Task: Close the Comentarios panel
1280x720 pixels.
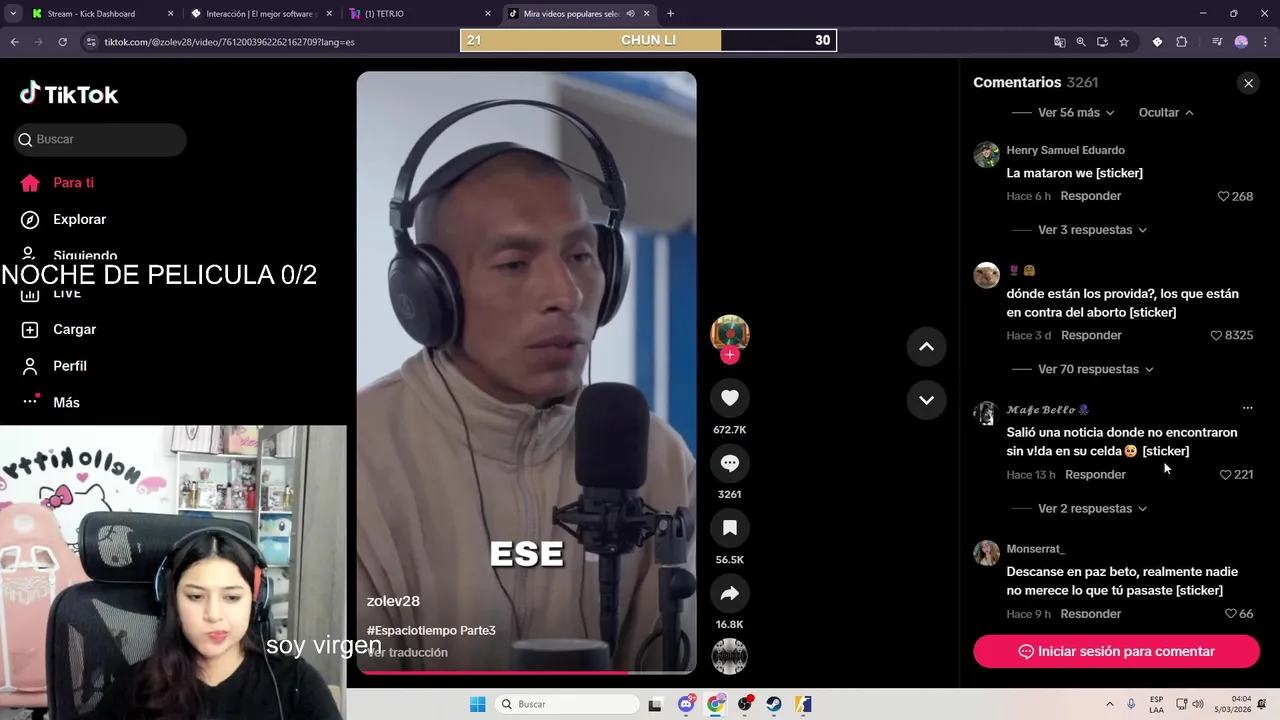Action: coord(1248,83)
